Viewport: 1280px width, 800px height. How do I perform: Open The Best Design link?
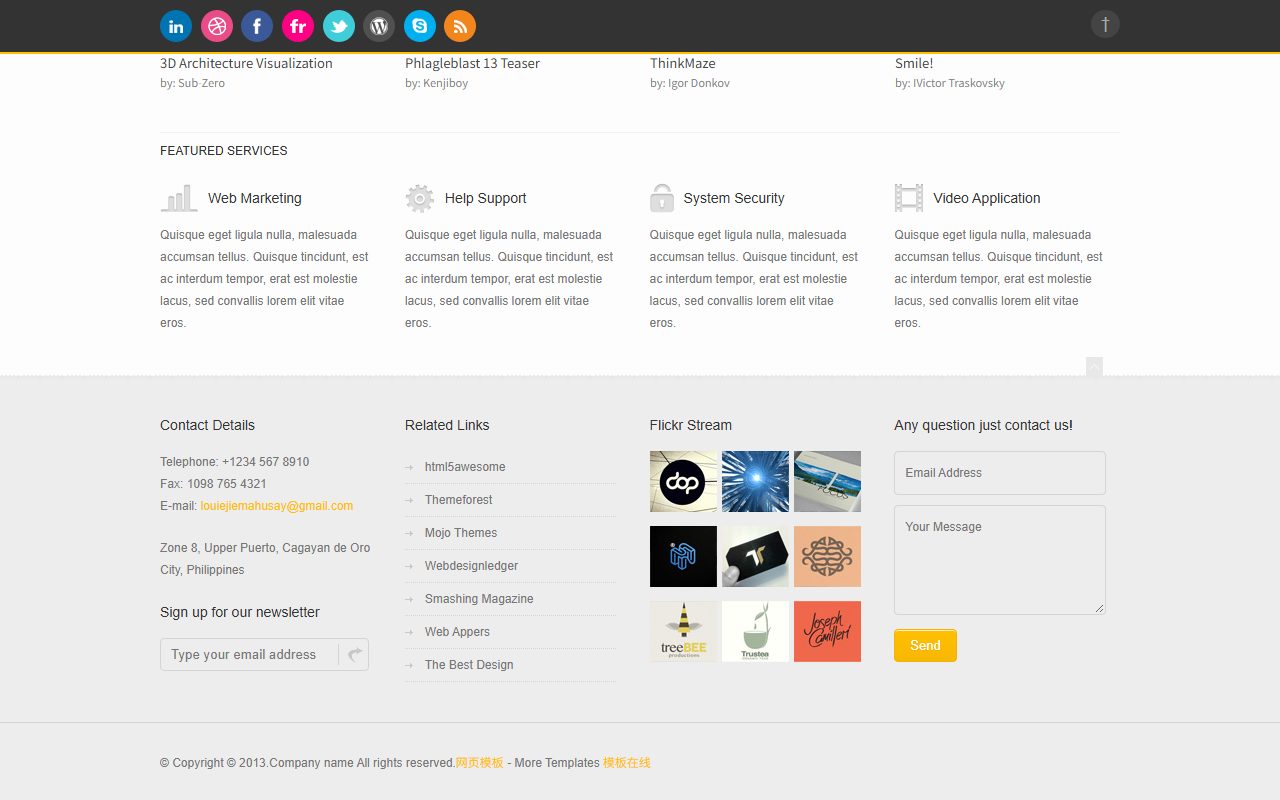469,665
